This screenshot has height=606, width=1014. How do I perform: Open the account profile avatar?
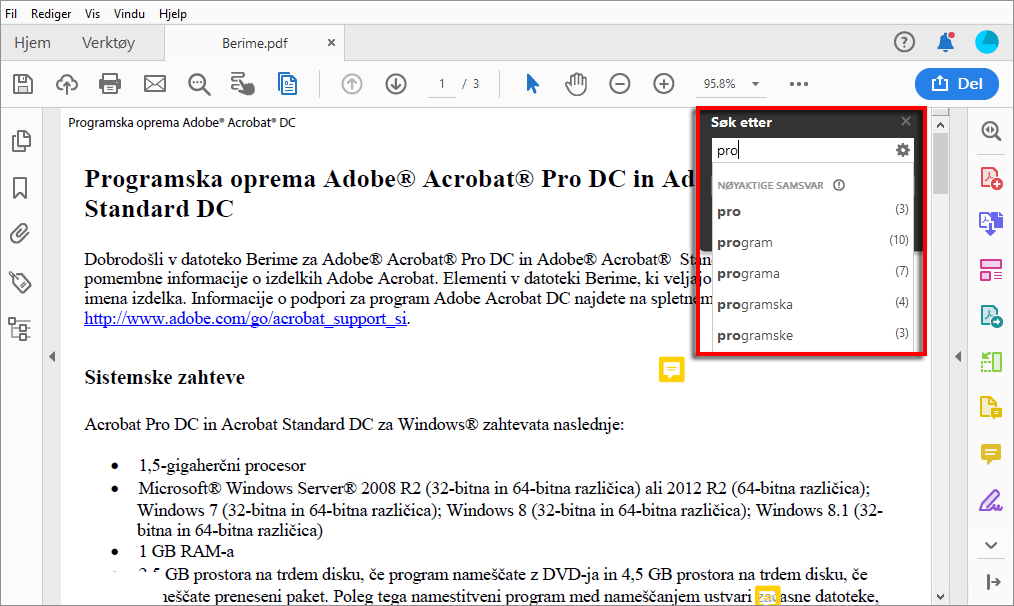(x=987, y=43)
